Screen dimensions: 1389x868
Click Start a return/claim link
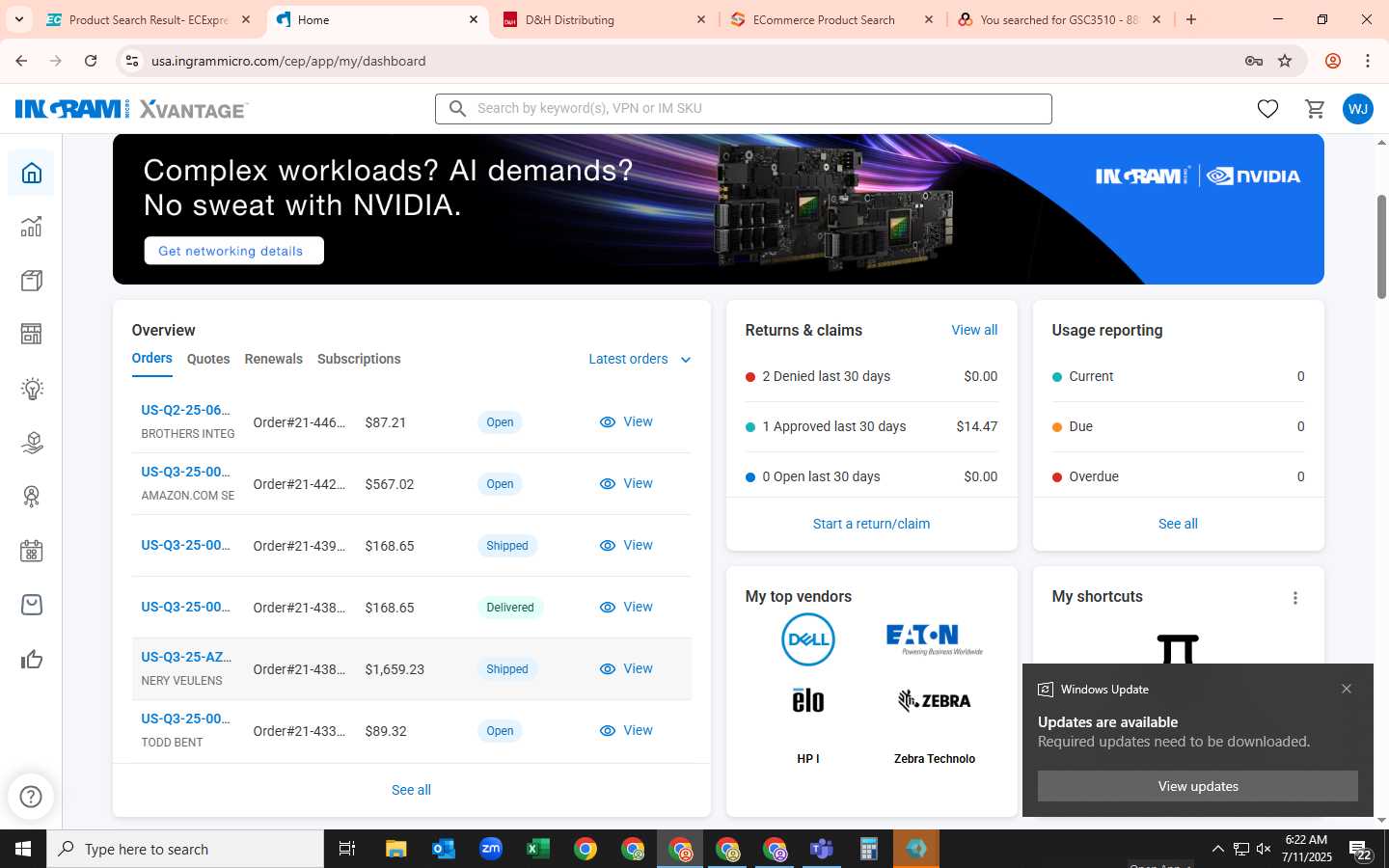pyautogui.click(x=871, y=524)
